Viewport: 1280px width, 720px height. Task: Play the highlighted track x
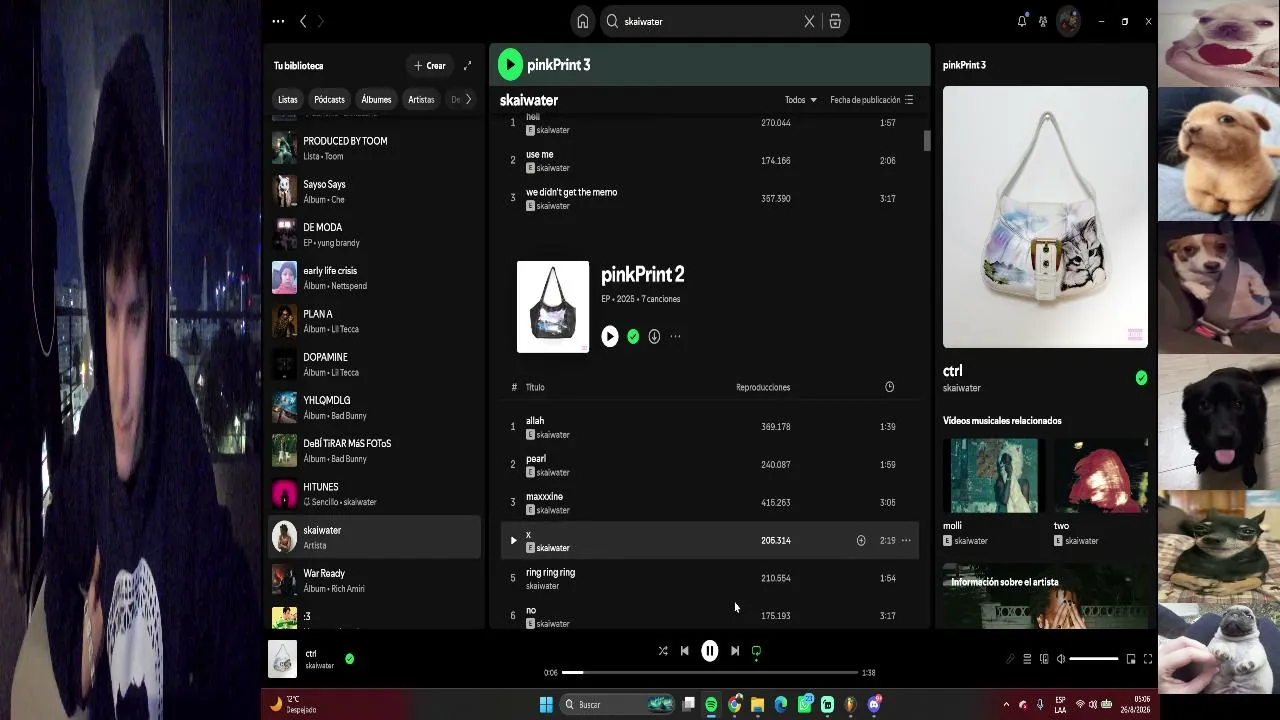click(x=514, y=541)
